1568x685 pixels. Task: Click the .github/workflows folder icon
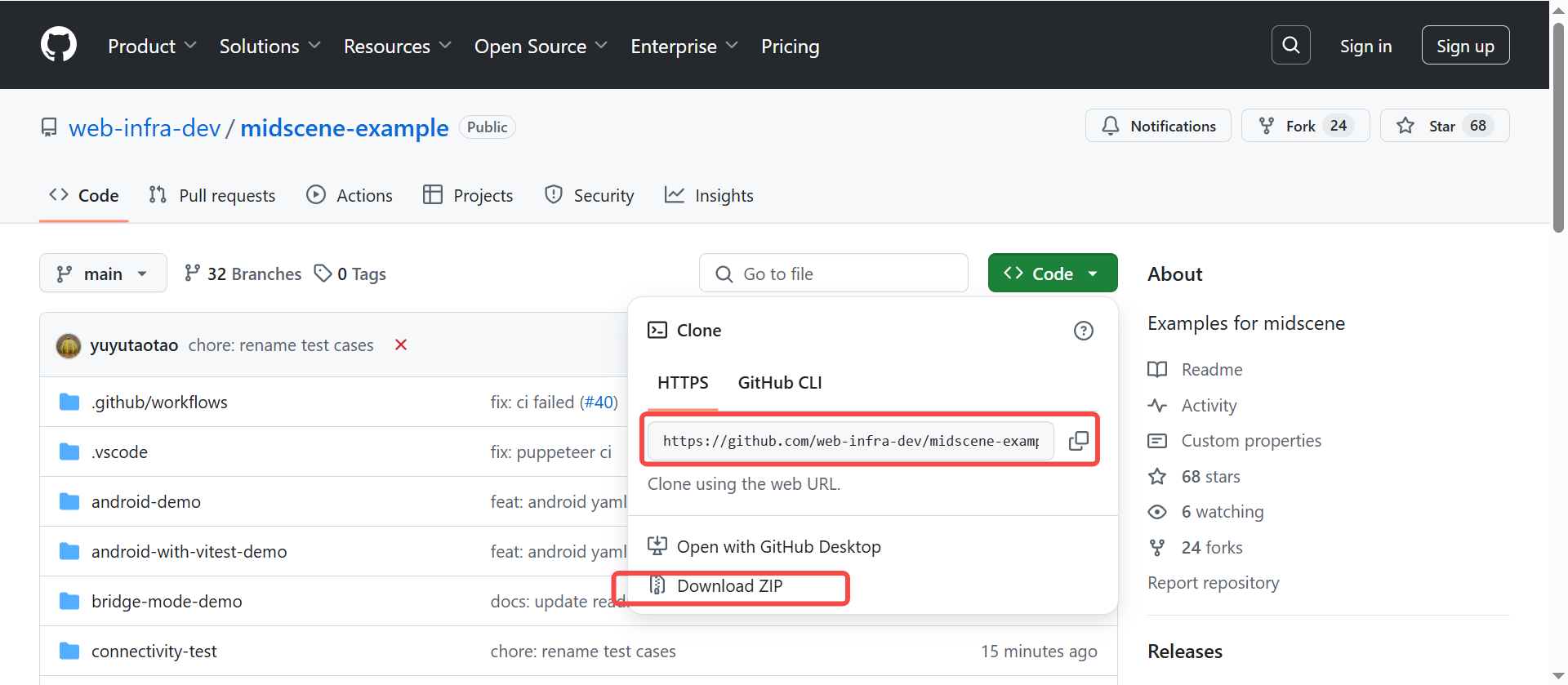(x=69, y=402)
